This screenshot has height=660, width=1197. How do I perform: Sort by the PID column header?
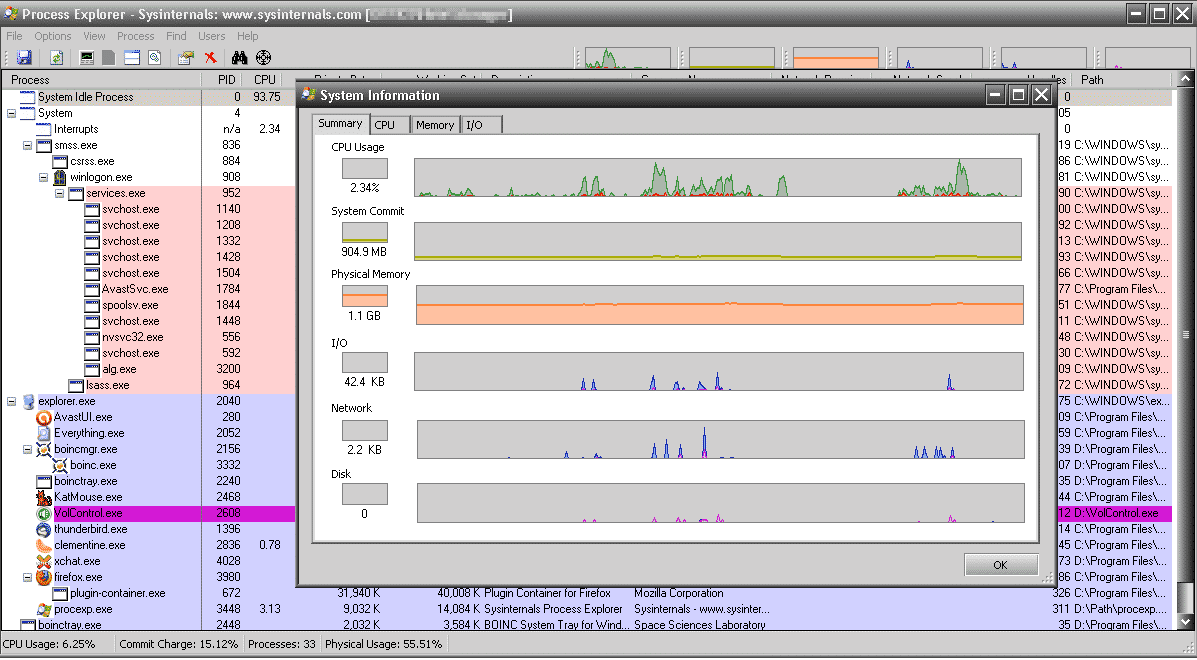(x=224, y=80)
